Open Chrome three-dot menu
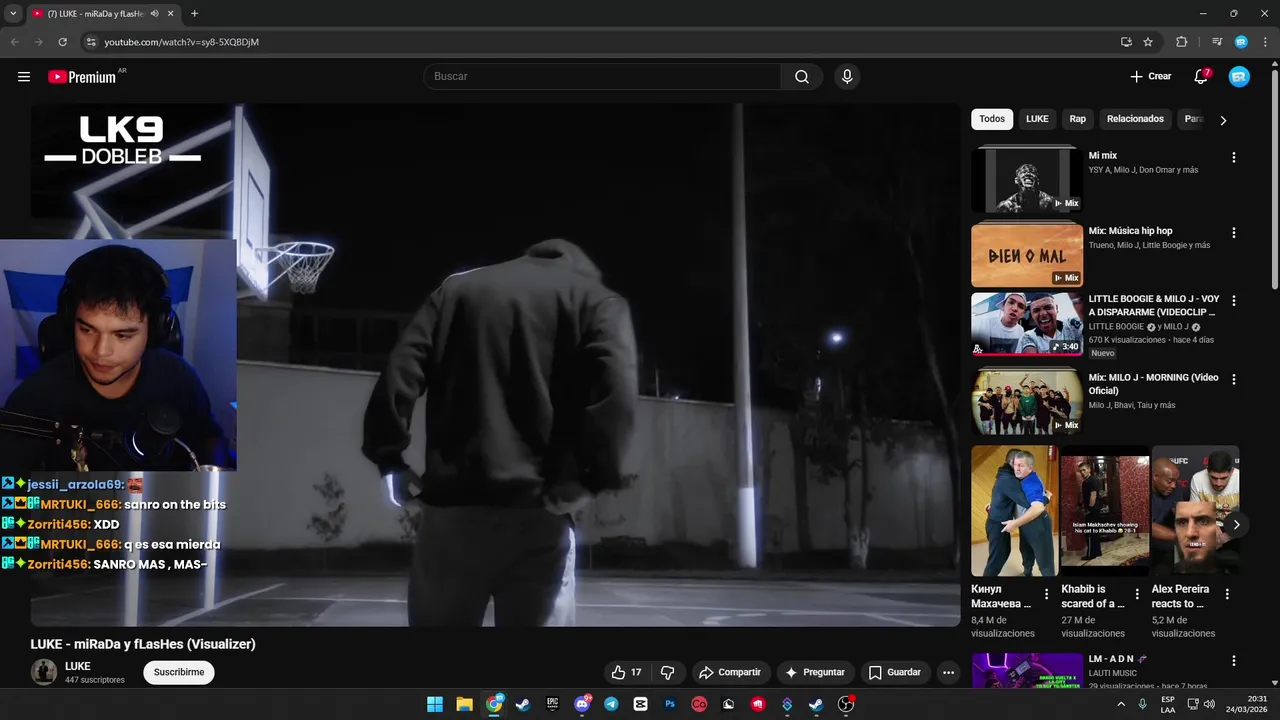The image size is (1280, 720). point(1264,42)
